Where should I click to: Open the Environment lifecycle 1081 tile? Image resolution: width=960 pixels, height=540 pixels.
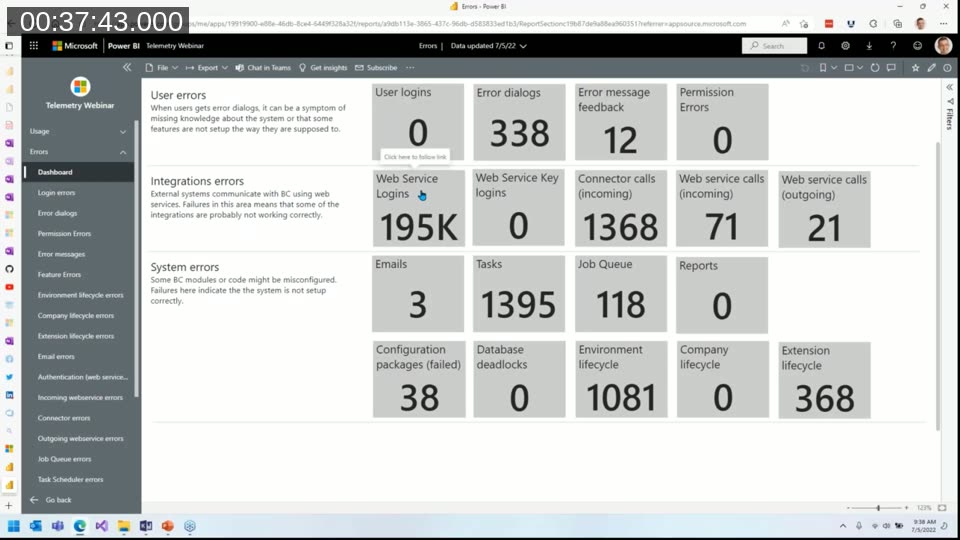point(621,380)
